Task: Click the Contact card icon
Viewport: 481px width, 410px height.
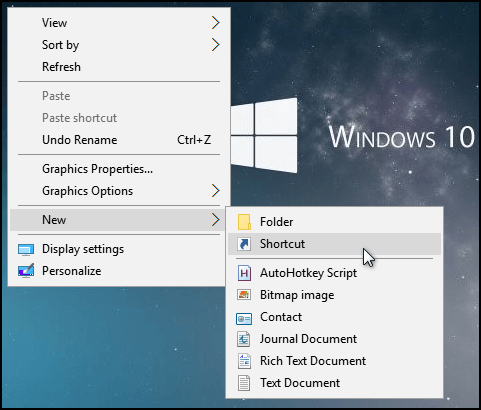Action: tap(244, 318)
